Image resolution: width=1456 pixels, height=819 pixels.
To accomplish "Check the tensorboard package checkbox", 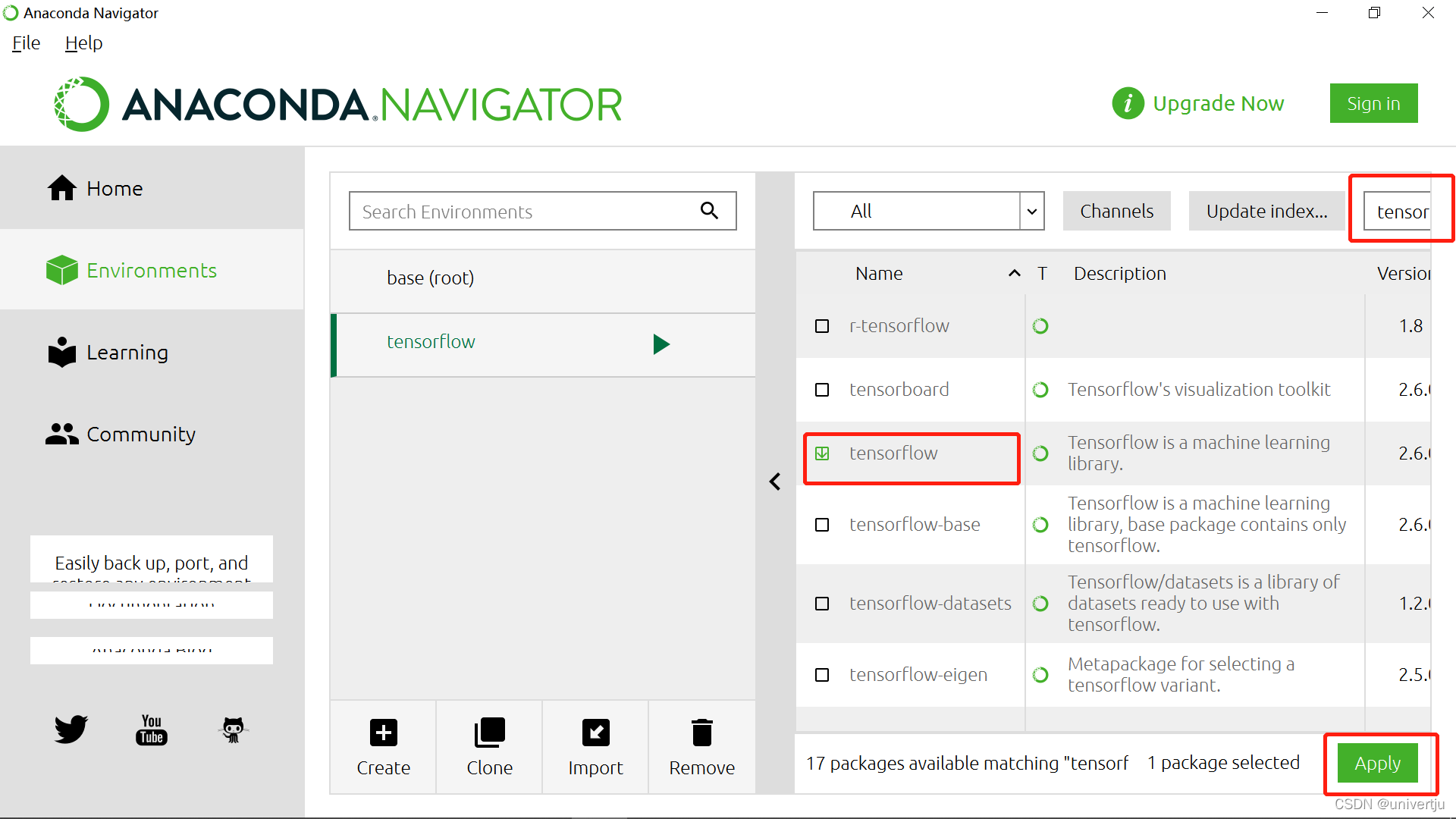I will (x=822, y=390).
